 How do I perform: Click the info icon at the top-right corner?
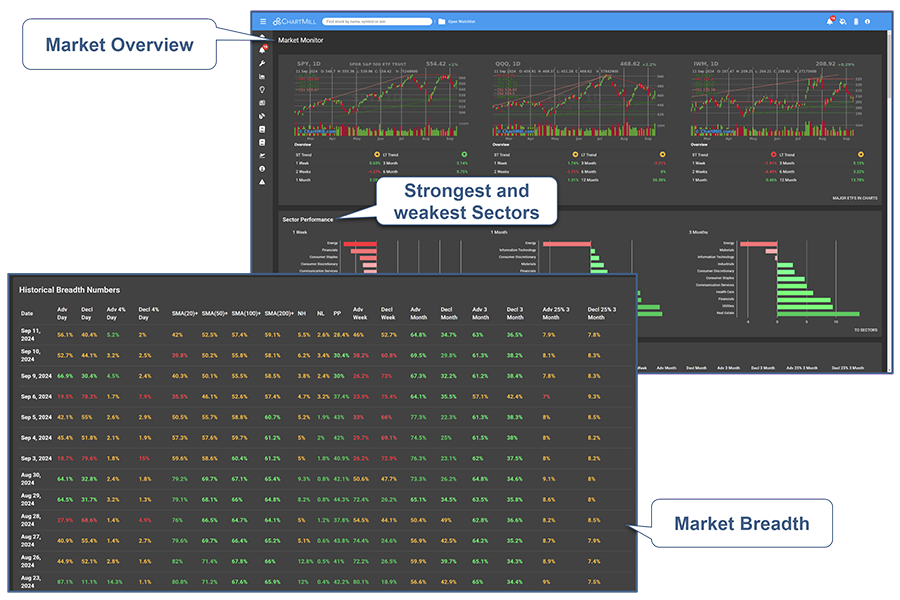tap(867, 20)
